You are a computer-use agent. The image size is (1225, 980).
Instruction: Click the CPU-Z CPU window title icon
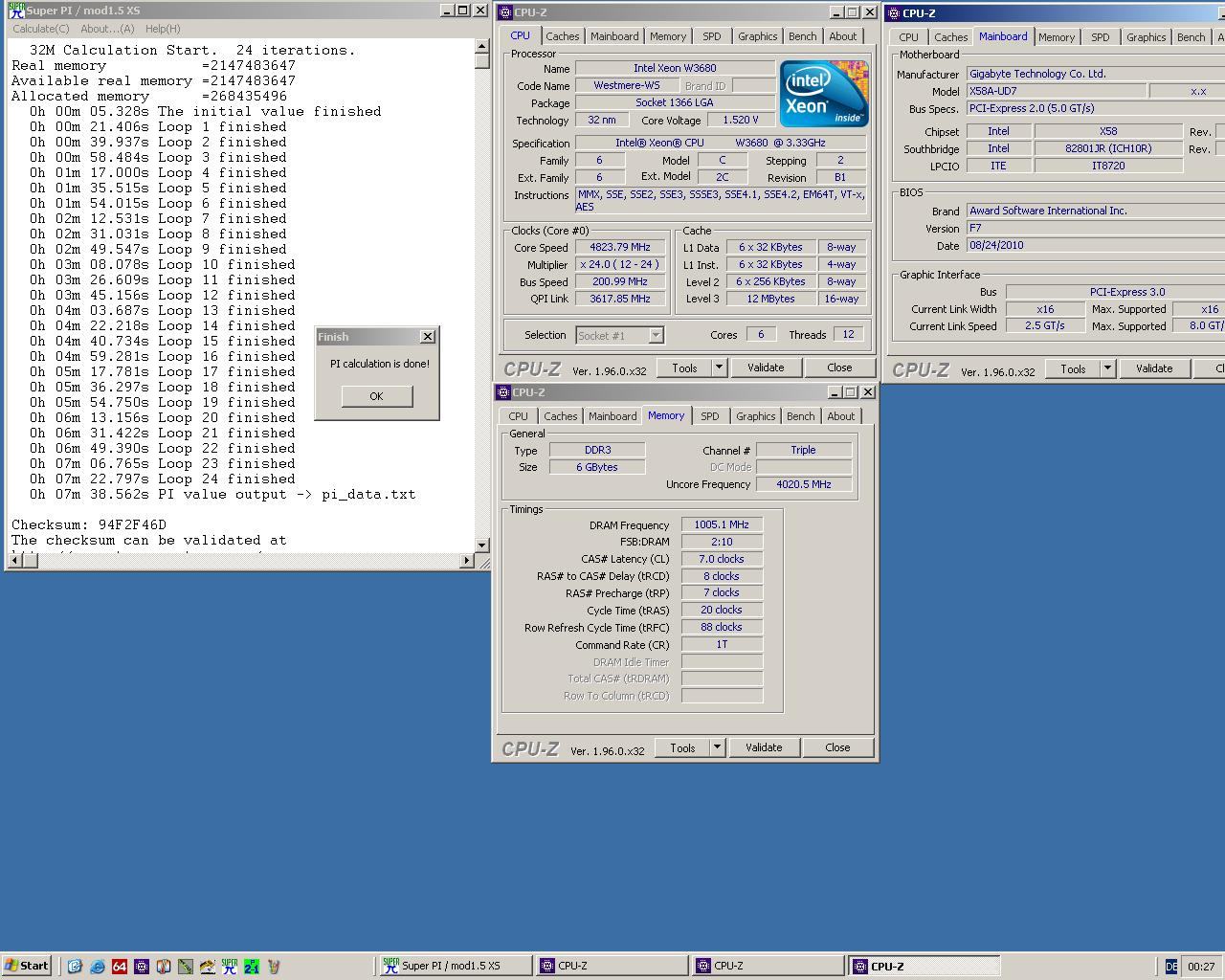click(x=504, y=12)
